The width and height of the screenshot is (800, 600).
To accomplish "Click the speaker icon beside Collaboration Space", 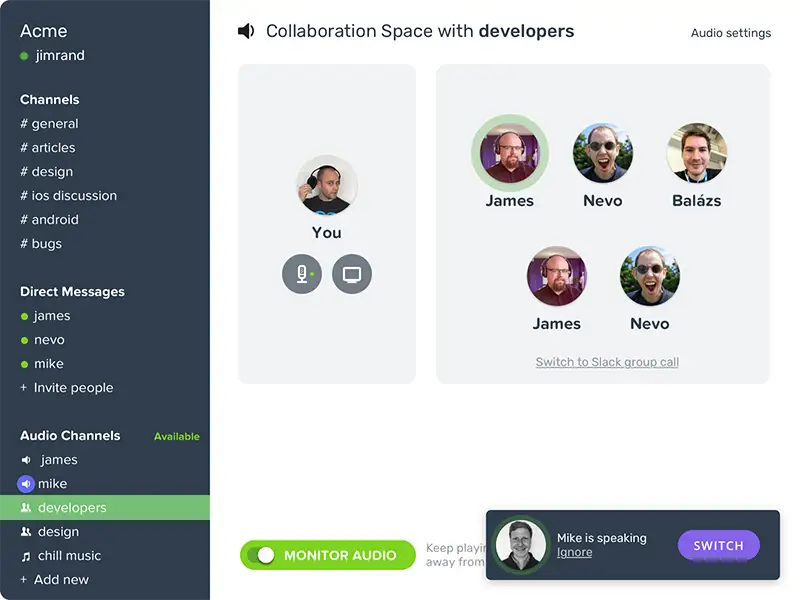I will [246, 32].
